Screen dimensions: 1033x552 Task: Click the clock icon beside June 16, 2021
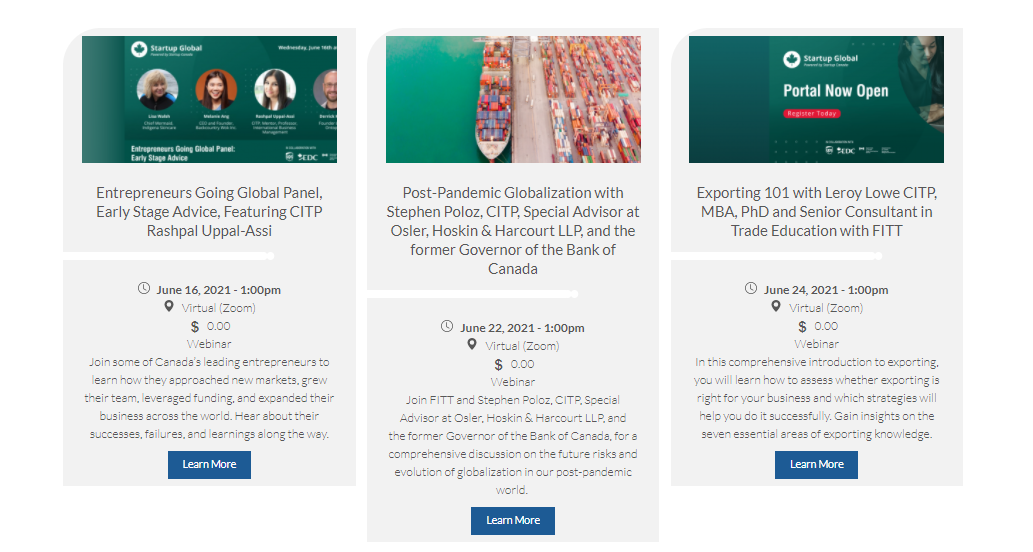pos(144,289)
